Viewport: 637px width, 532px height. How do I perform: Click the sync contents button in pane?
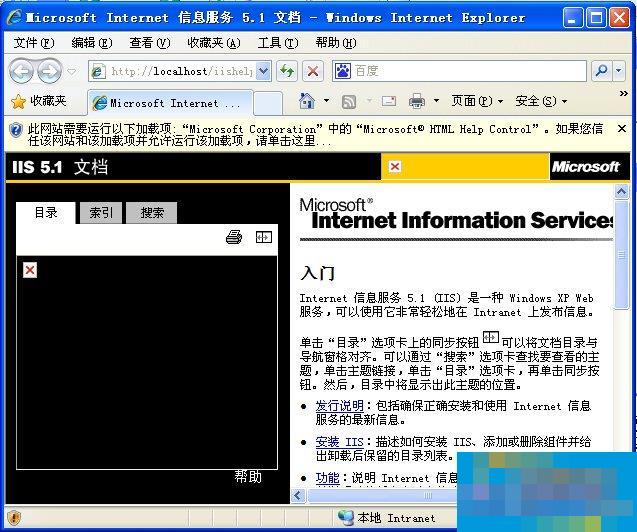264,237
